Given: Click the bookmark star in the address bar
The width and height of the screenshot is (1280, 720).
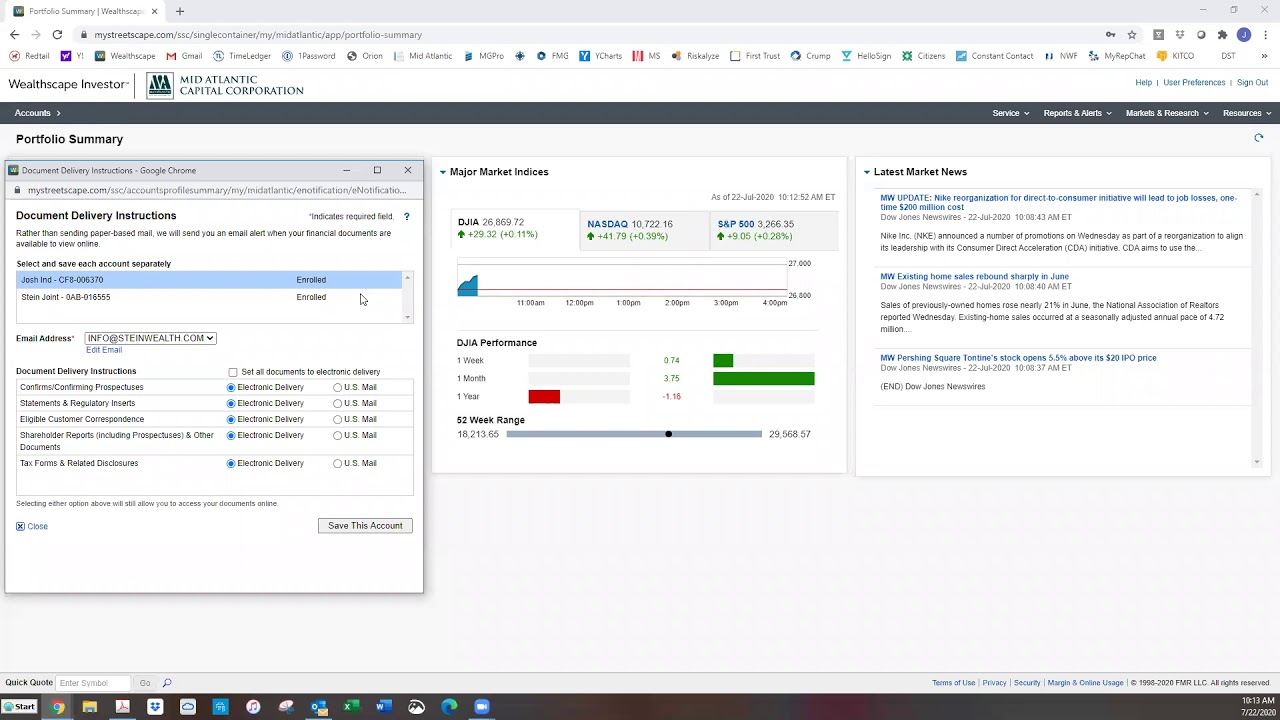Looking at the screenshot, I should [x=1131, y=34].
